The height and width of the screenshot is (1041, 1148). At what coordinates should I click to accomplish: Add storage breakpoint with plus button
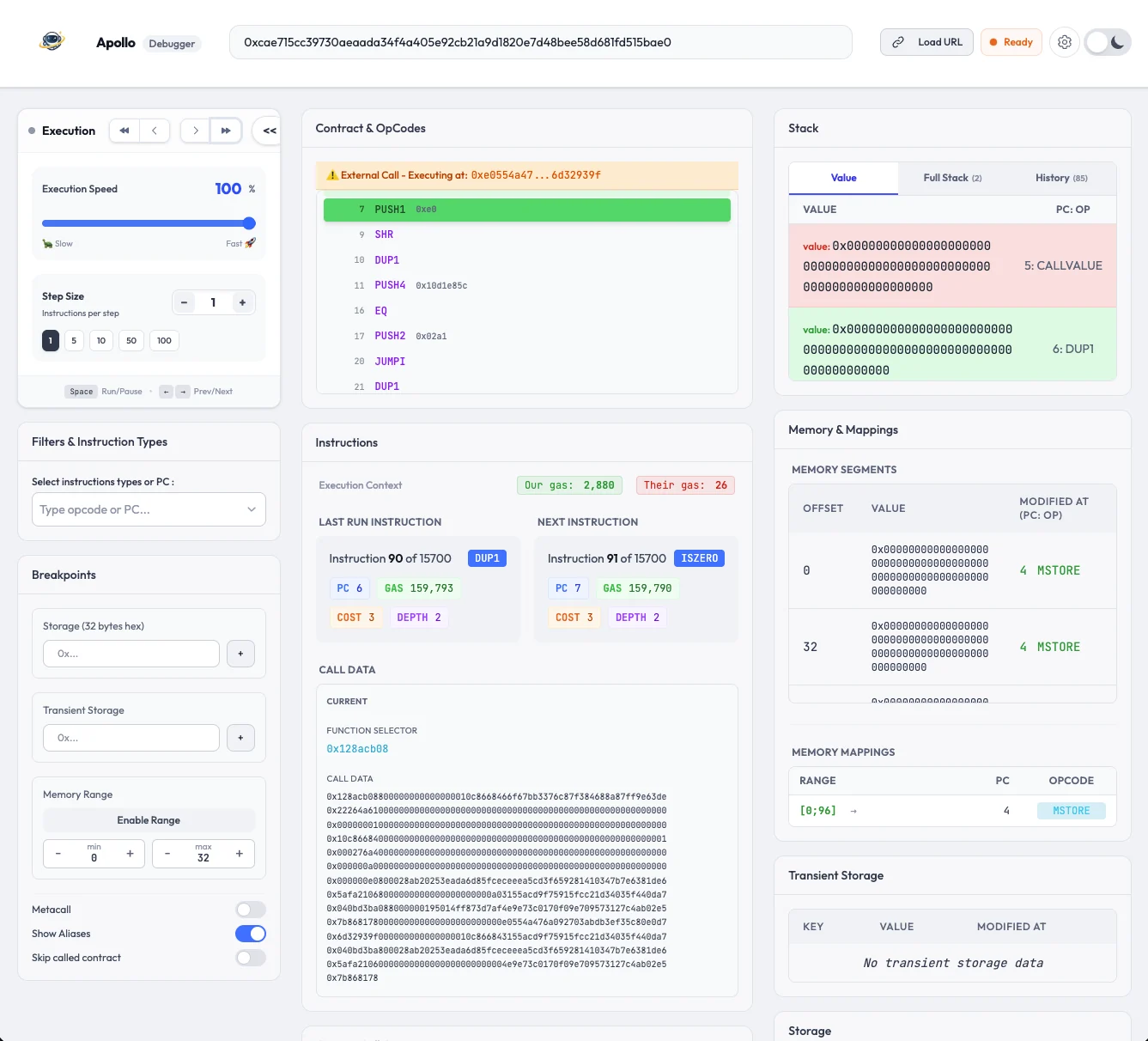click(x=240, y=654)
